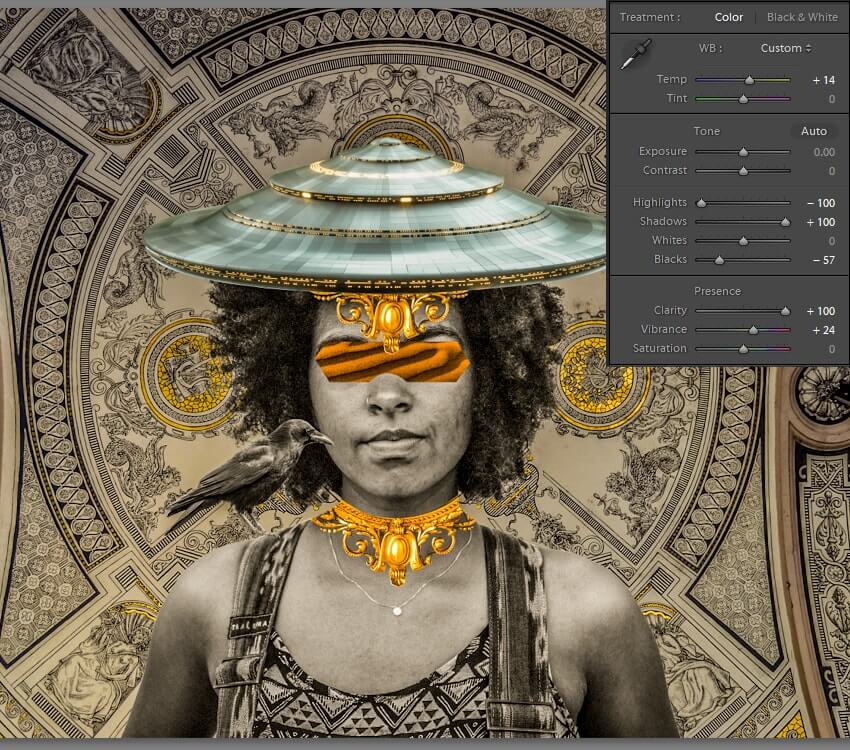Click the Contrast value field
The width and height of the screenshot is (850, 750).
coord(832,171)
